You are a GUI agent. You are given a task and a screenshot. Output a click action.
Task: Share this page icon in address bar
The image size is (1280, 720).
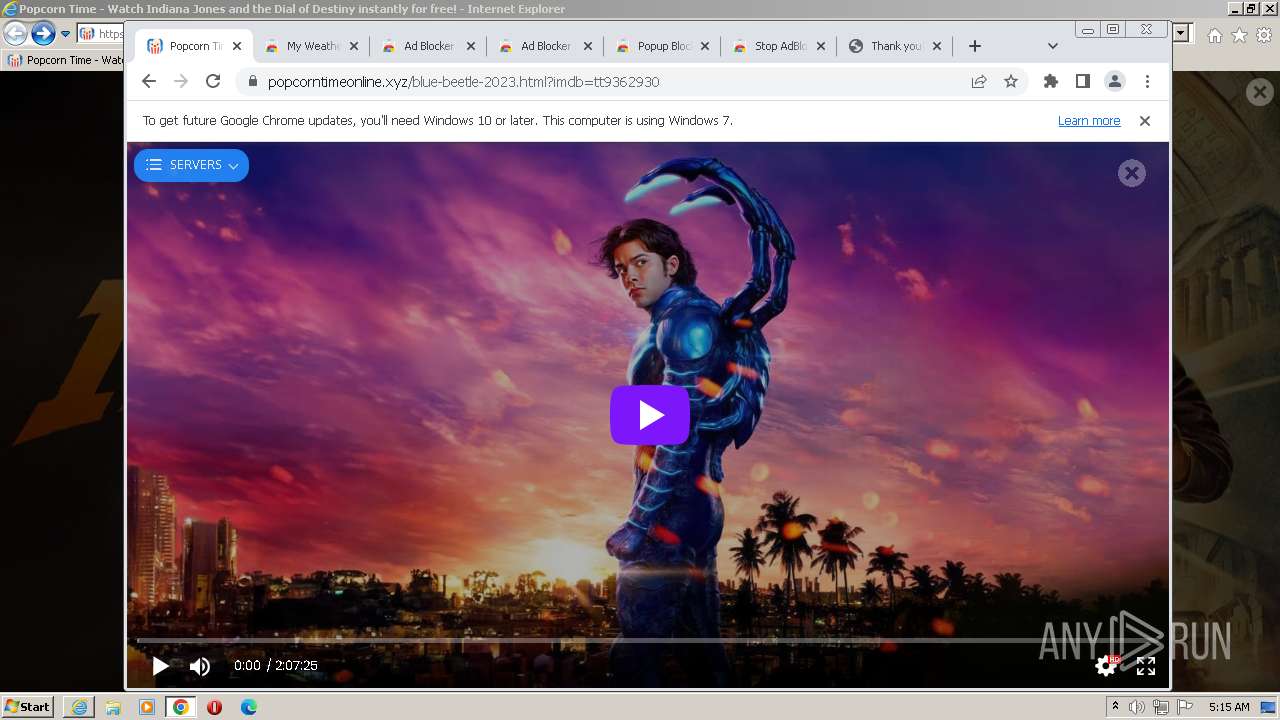pyautogui.click(x=979, y=82)
